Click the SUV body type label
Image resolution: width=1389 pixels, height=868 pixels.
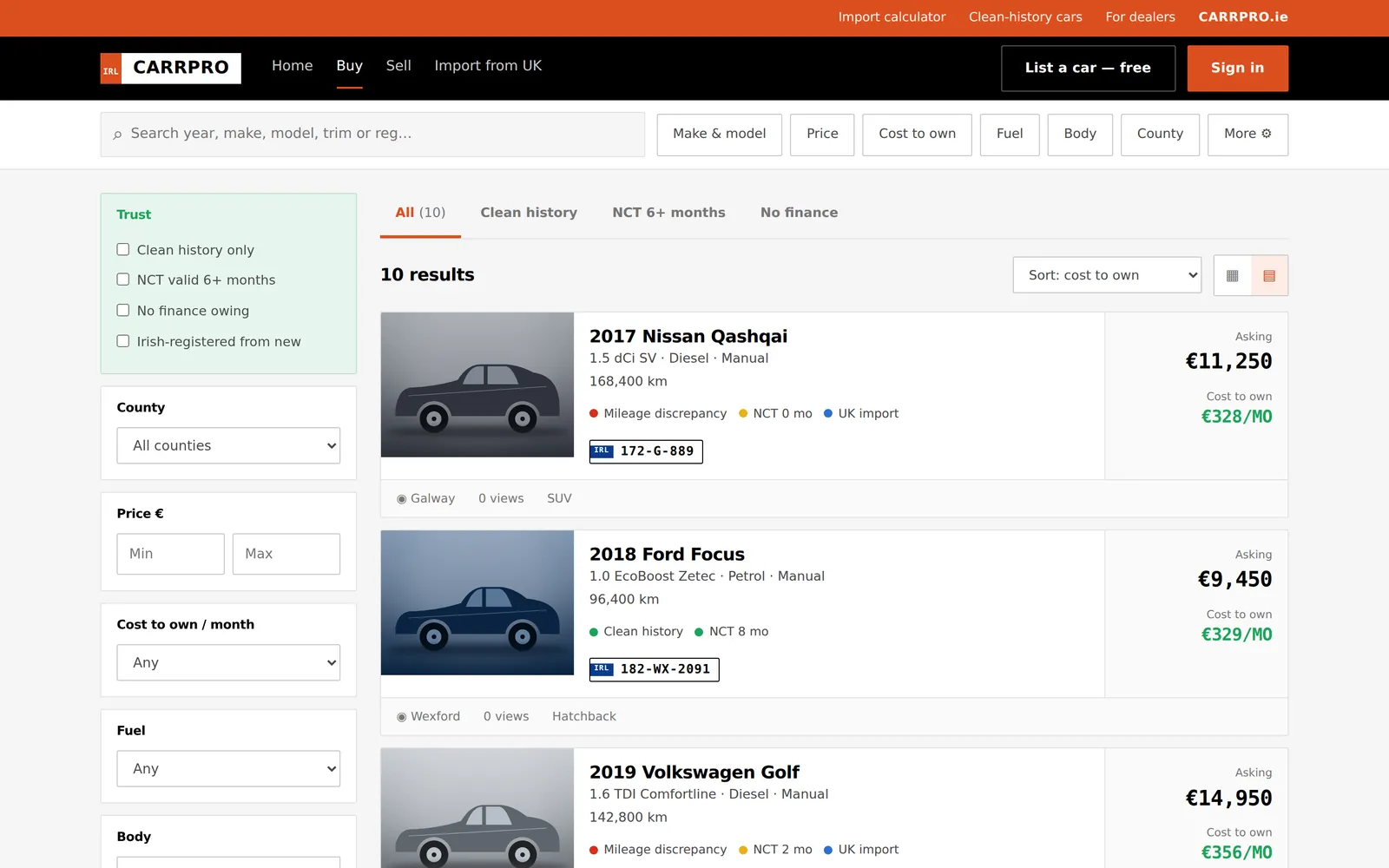(559, 499)
